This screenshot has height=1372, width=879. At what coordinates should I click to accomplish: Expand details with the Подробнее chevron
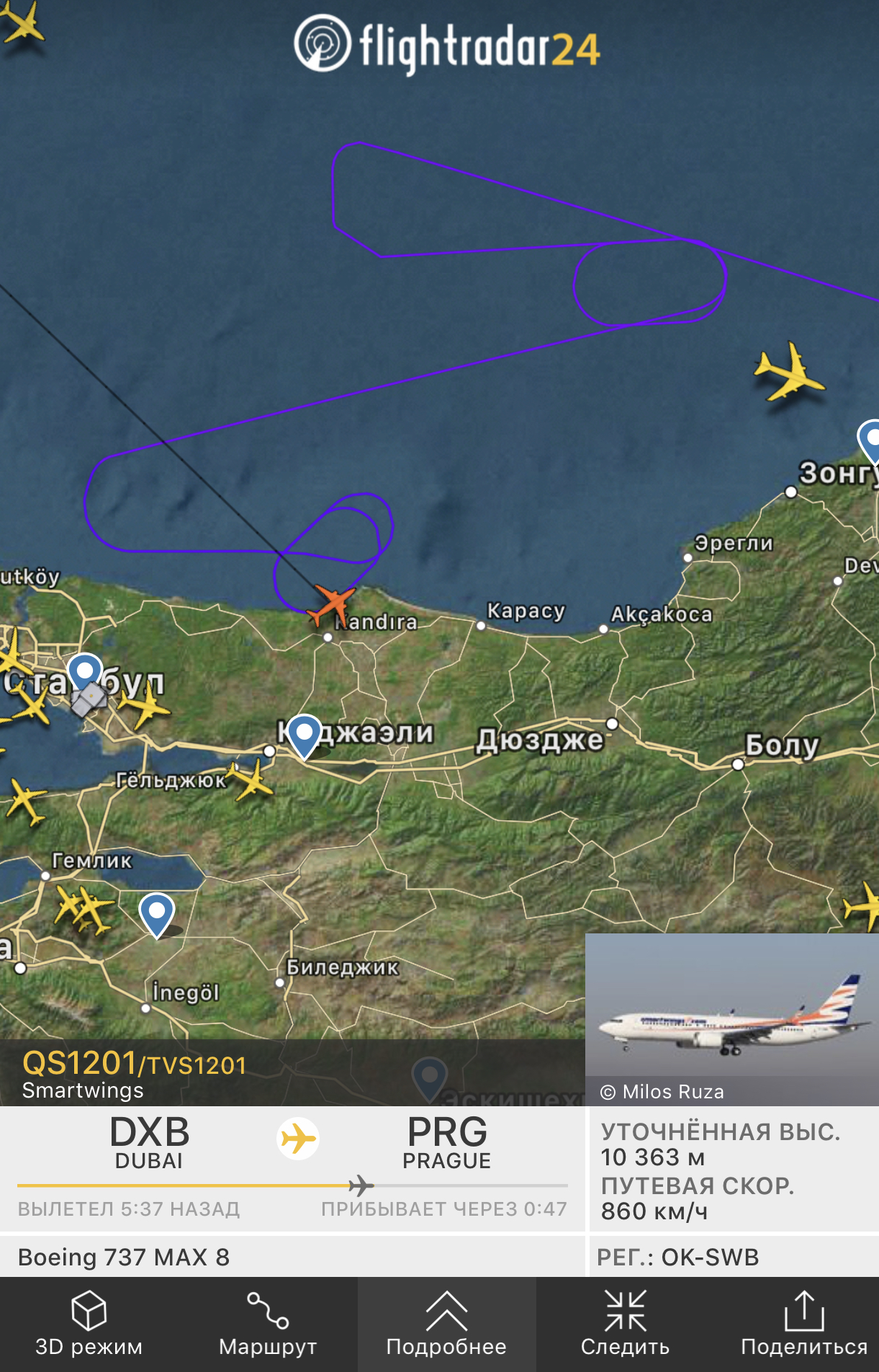tap(446, 1324)
